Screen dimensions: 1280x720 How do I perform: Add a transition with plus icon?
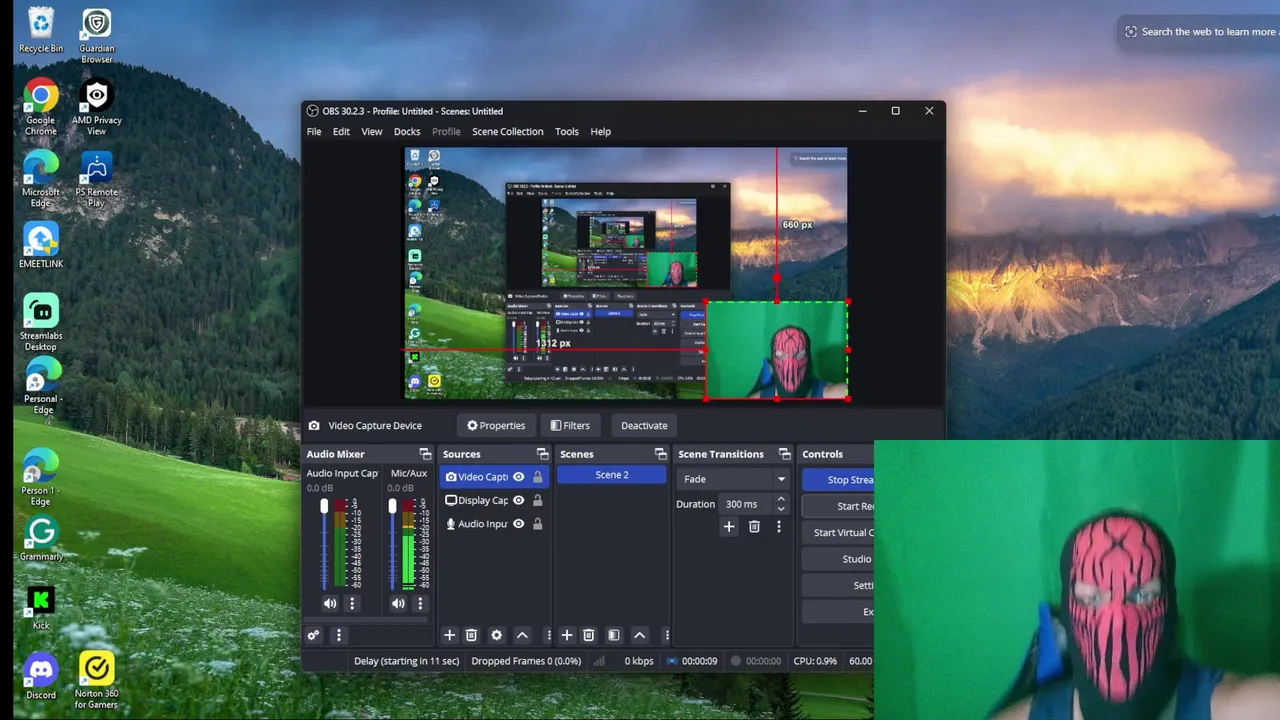click(729, 526)
